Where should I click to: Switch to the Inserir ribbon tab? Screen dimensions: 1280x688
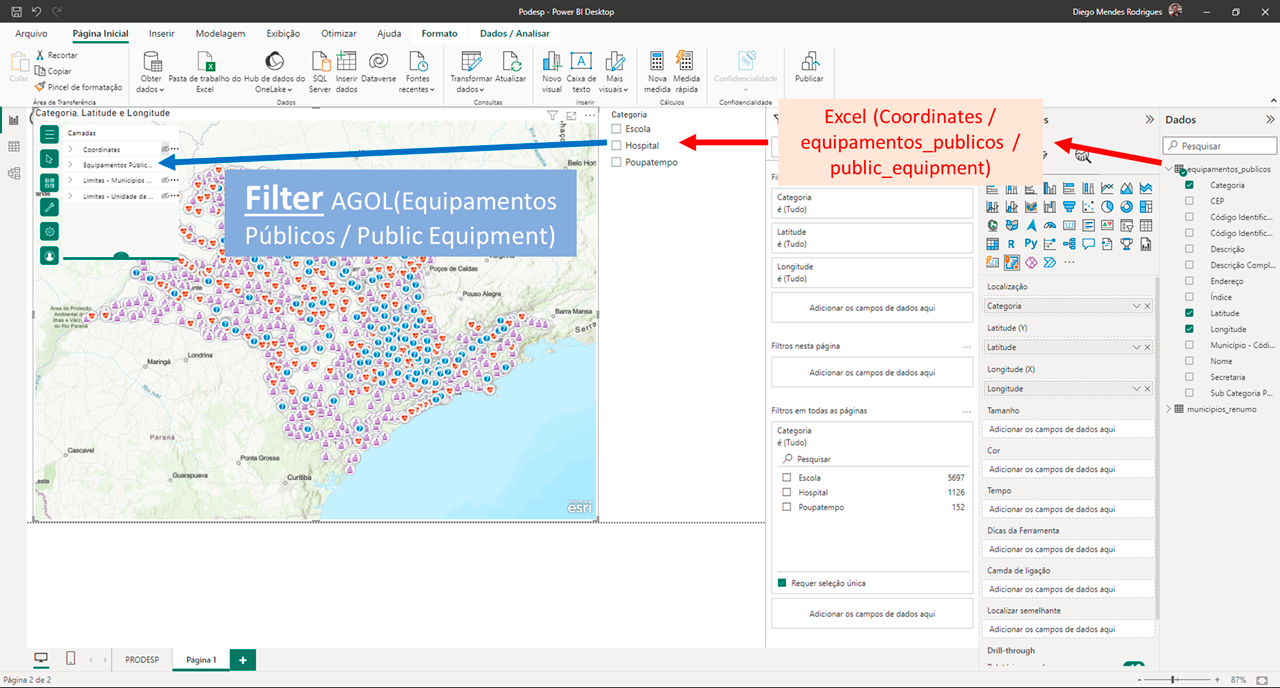[161, 32]
